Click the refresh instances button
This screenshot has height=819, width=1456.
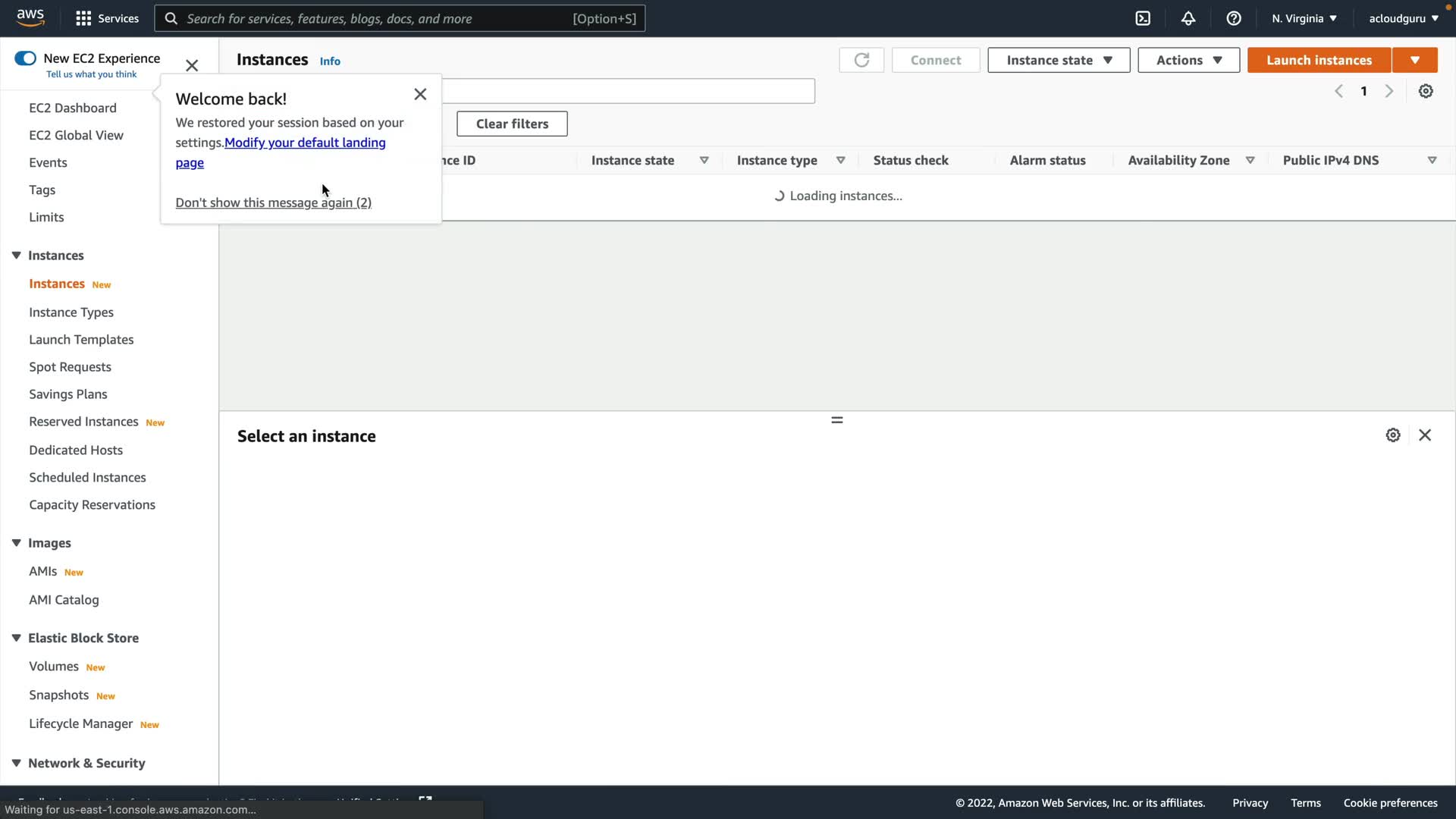click(x=861, y=60)
